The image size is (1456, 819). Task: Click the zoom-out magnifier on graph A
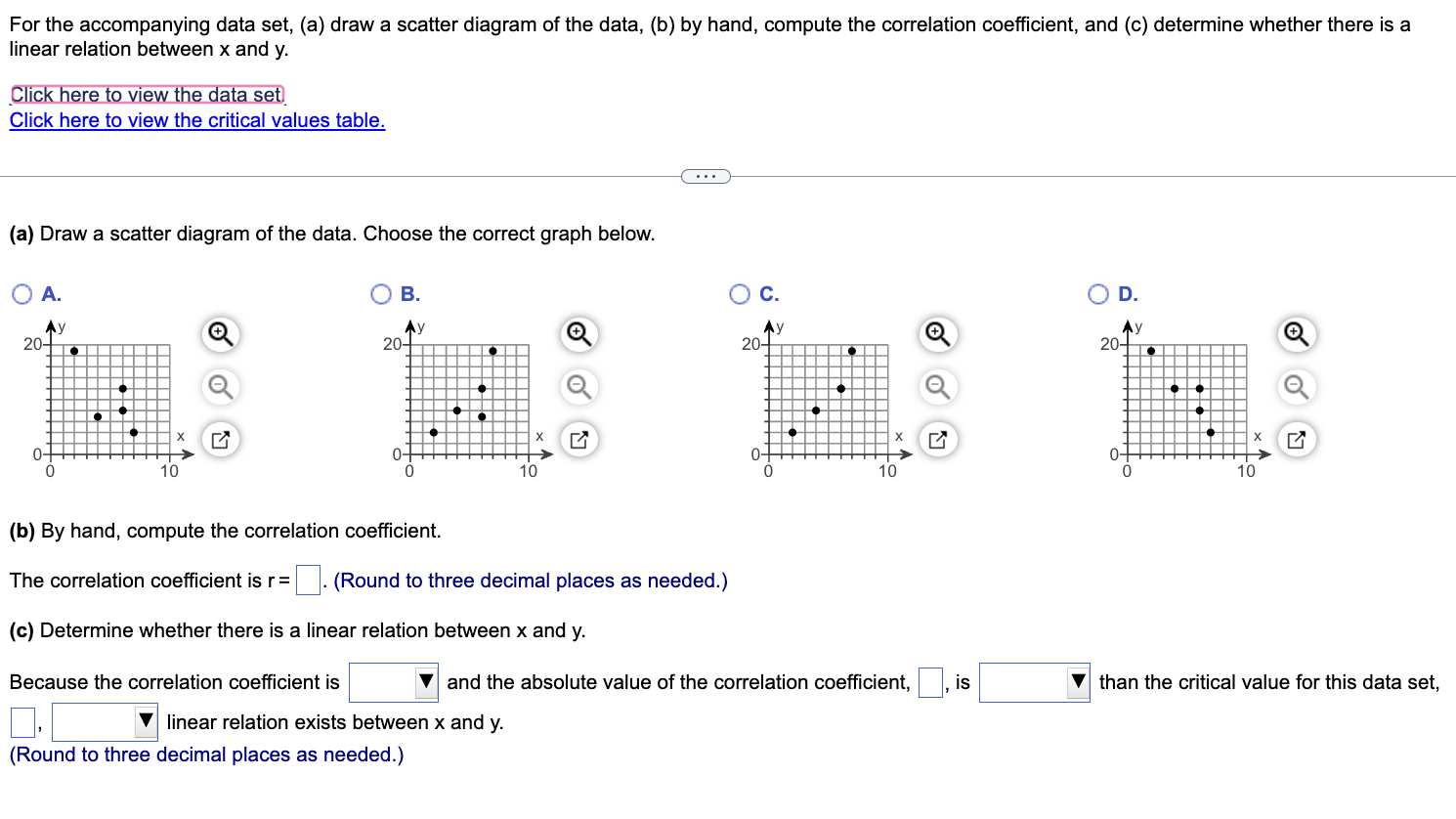220,387
